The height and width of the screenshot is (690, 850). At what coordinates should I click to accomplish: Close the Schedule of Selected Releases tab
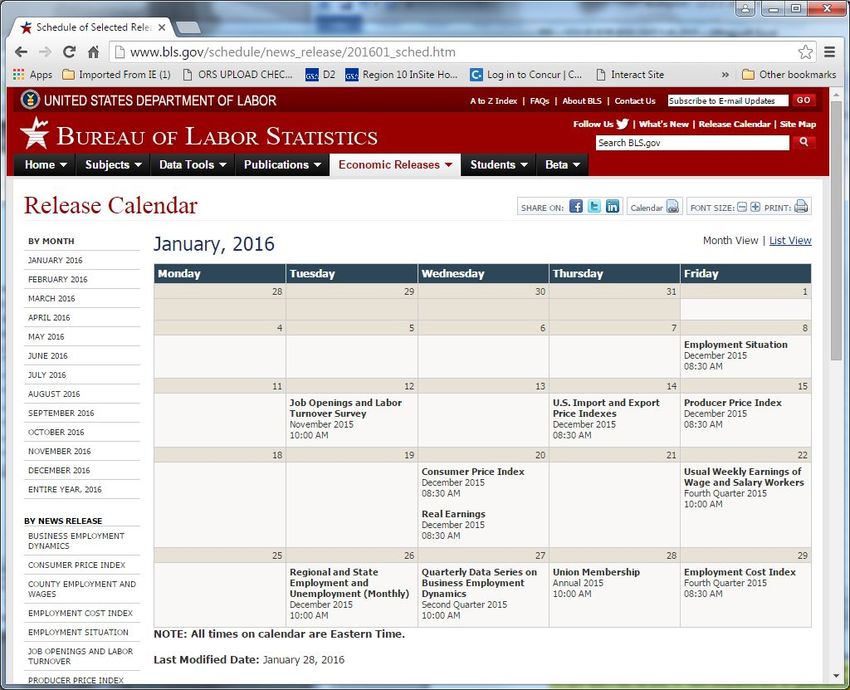click(162, 27)
